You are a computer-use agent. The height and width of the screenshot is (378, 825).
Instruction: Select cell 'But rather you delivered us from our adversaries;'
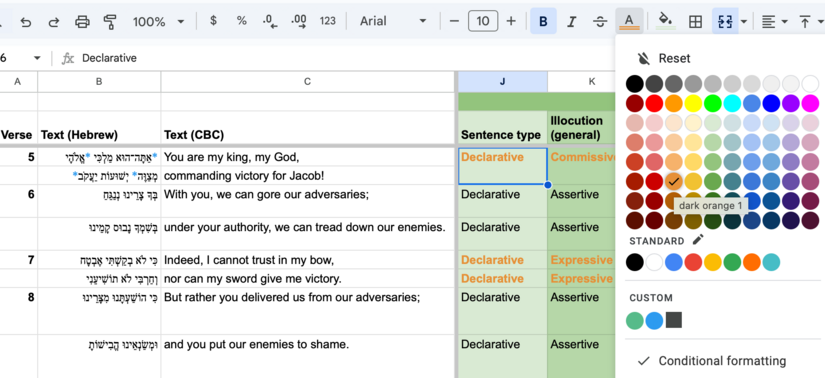point(308,311)
